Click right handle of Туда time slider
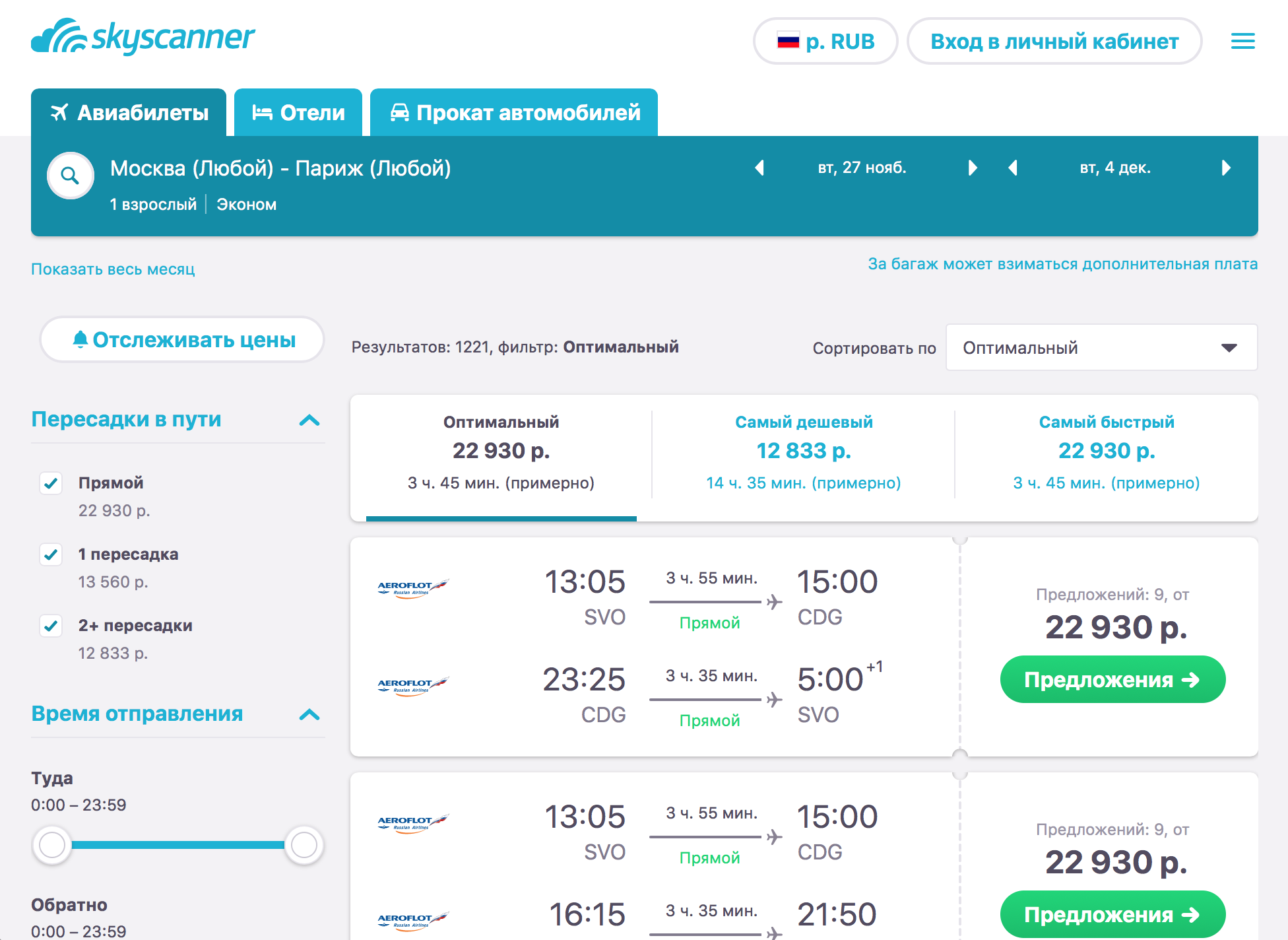 tap(304, 845)
